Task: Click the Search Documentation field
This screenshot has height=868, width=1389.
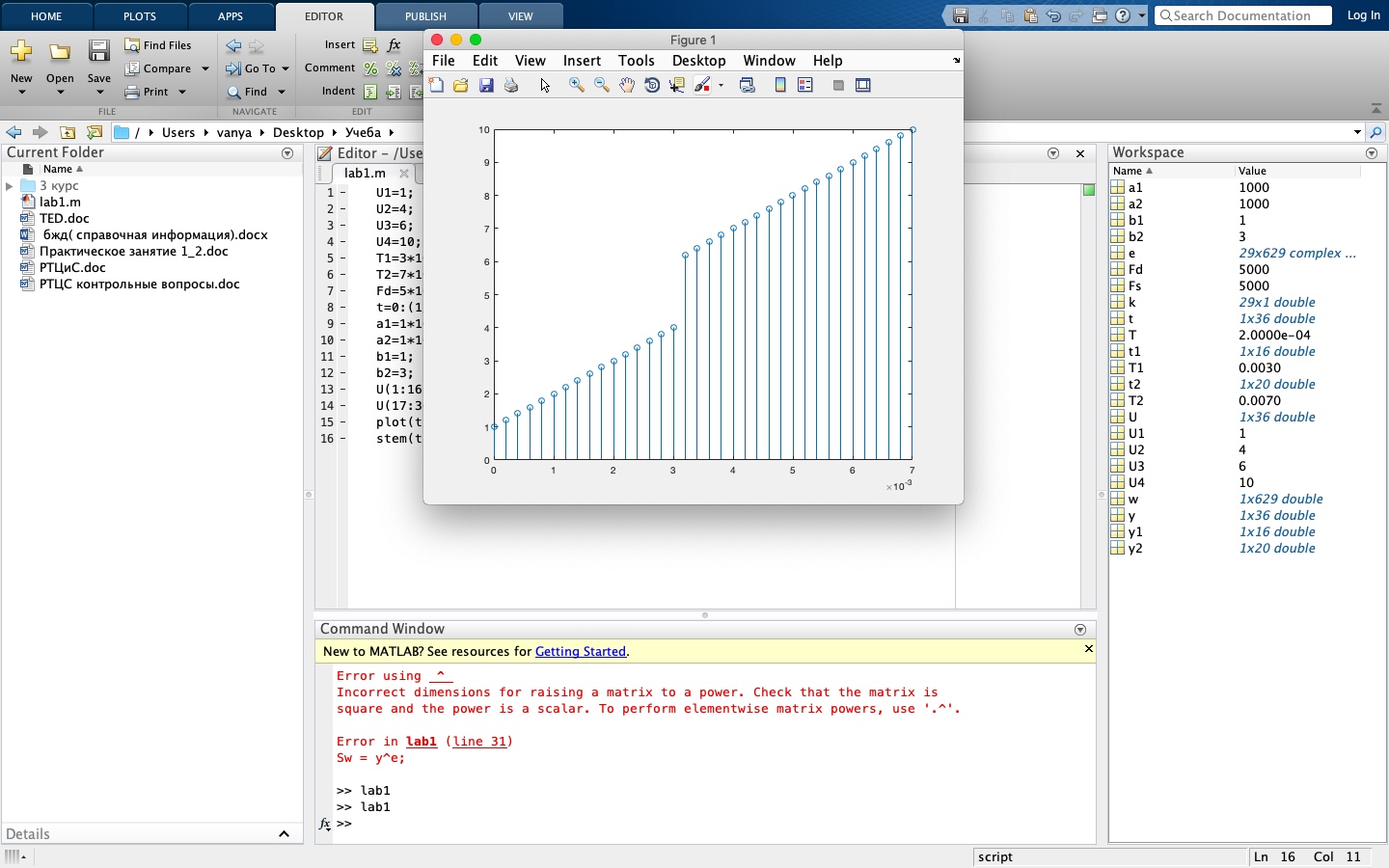Action: (x=1242, y=15)
